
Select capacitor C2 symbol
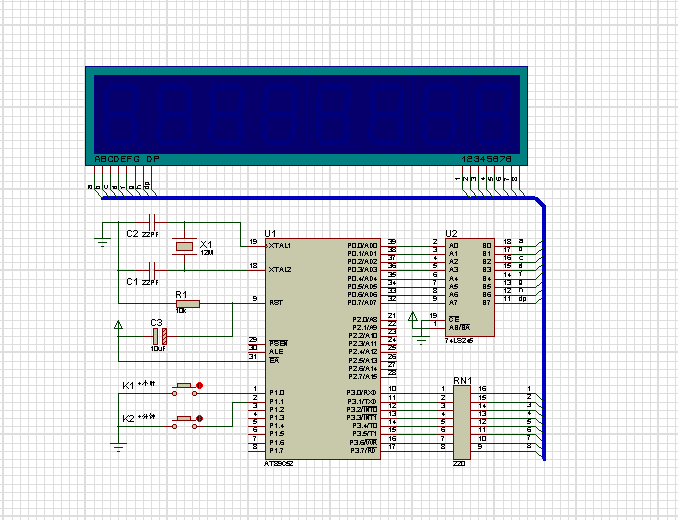(x=152, y=221)
